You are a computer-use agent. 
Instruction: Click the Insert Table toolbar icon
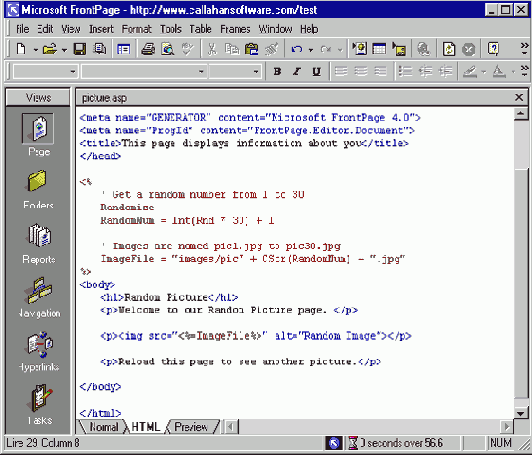(x=379, y=50)
